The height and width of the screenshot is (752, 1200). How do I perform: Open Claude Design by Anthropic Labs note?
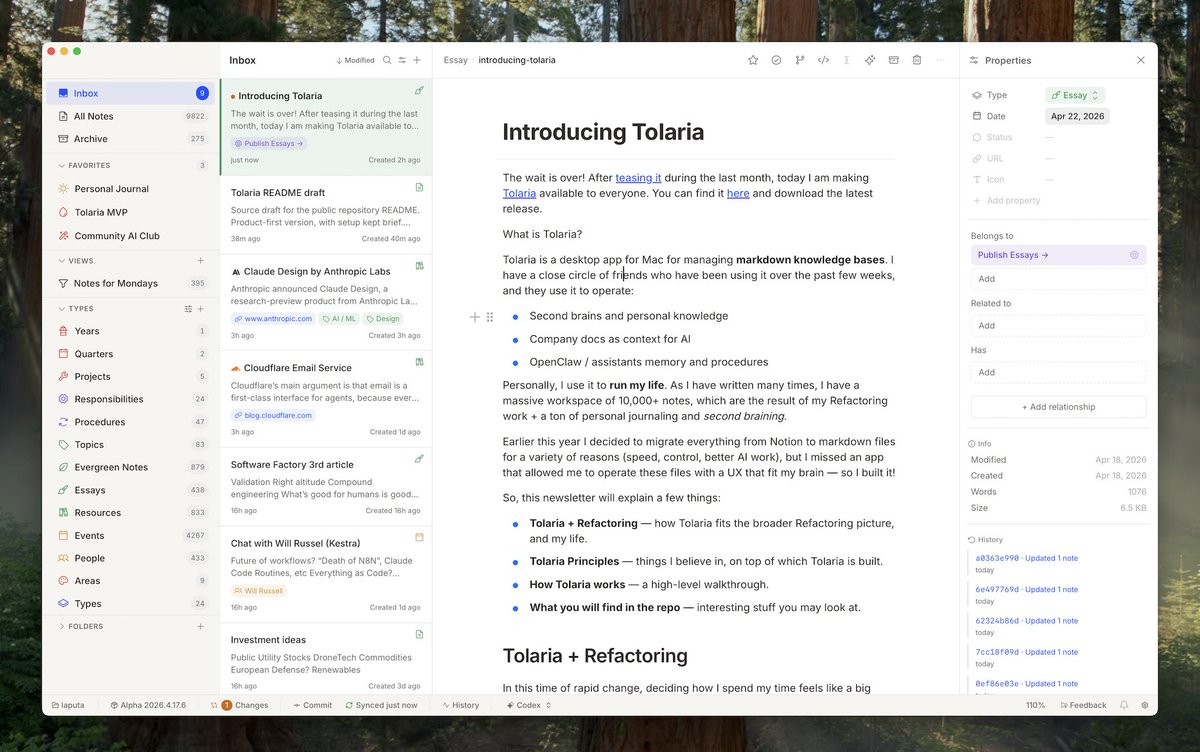coord(326,301)
